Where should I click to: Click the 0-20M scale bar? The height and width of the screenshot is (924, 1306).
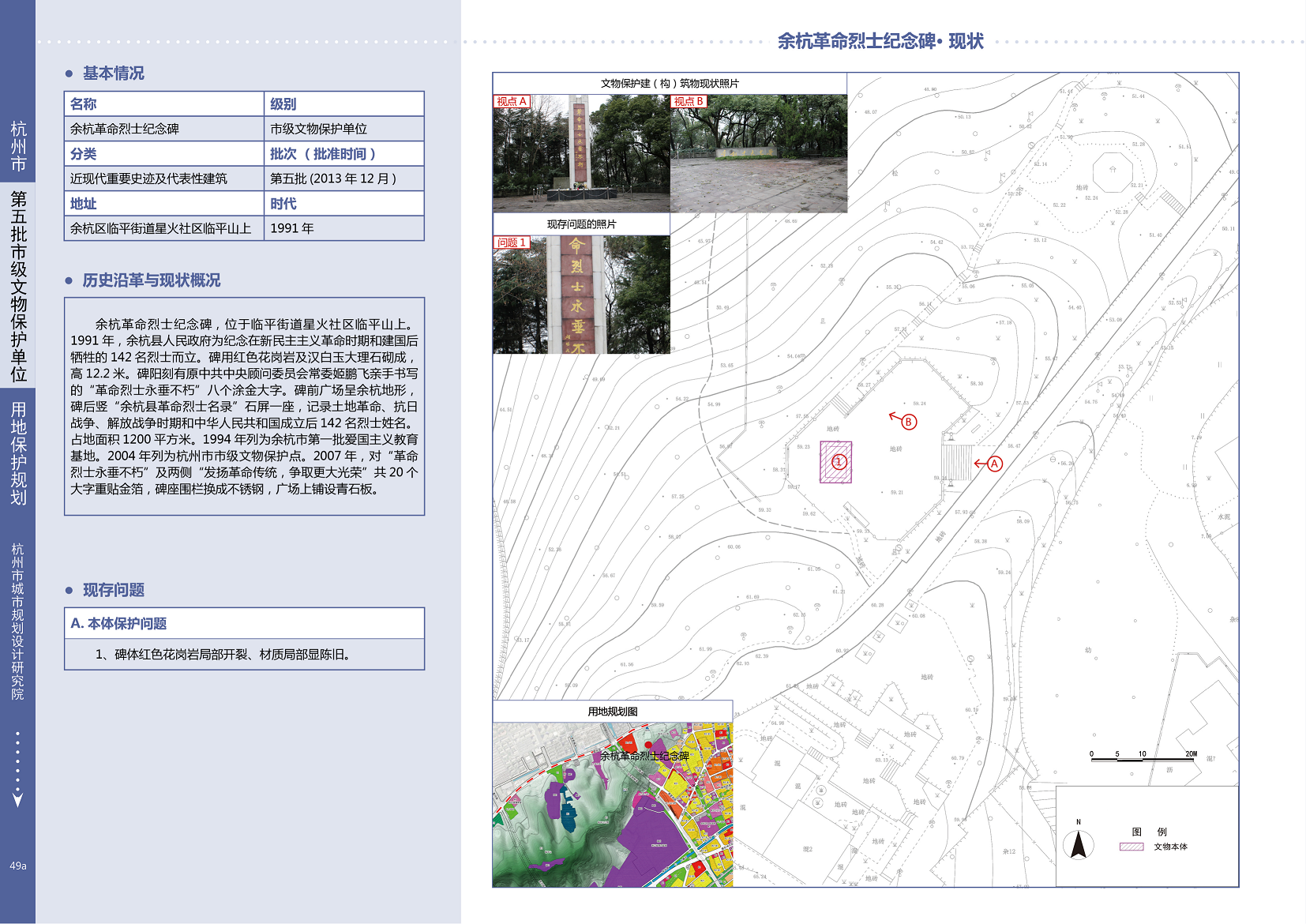coord(1143,758)
